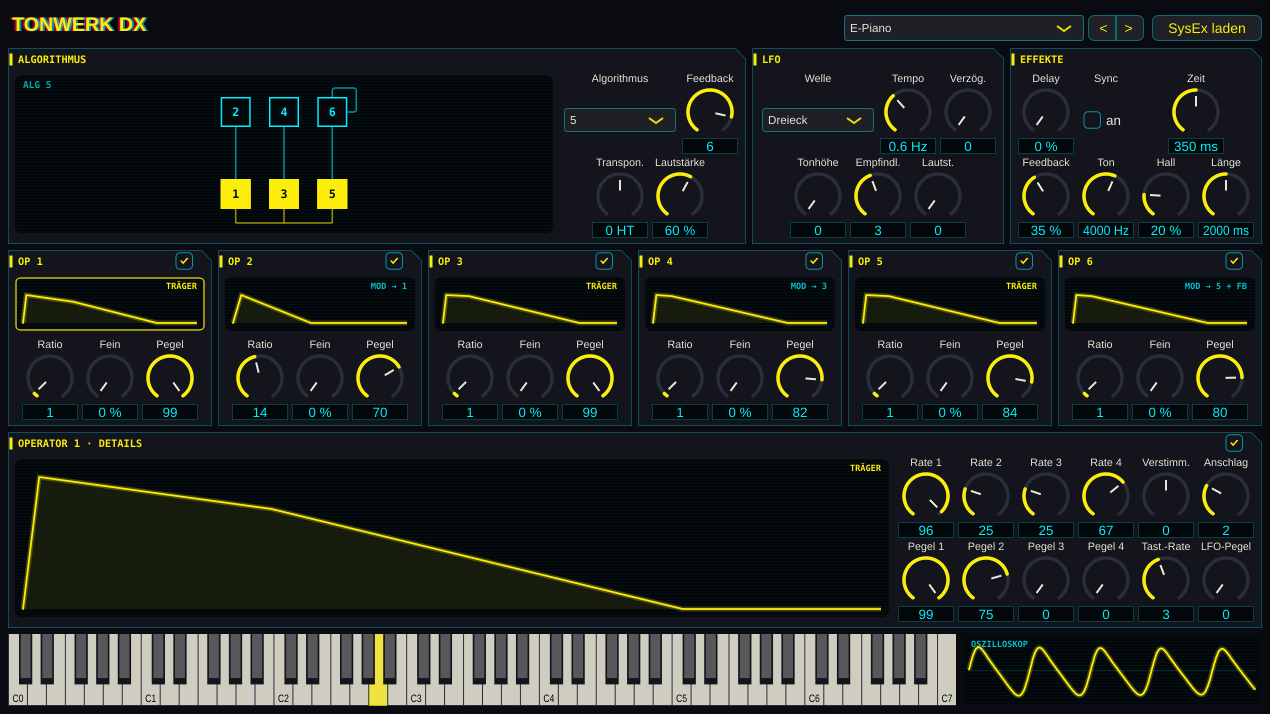1270x714 pixels.
Task: Click the Oszilloskop waveform display
Action: click(x=1113, y=670)
